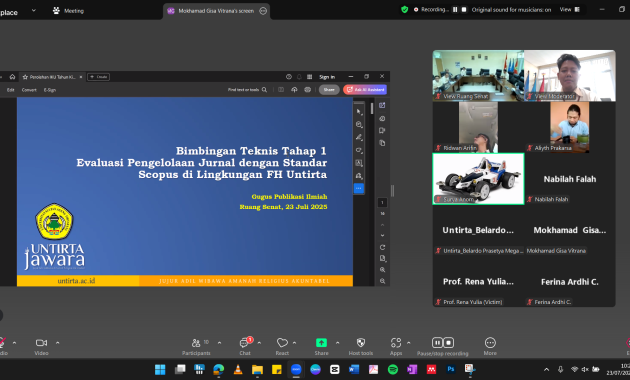Open the Participants panel in Zoom
The width and height of the screenshot is (630, 380).
point(196,346)
